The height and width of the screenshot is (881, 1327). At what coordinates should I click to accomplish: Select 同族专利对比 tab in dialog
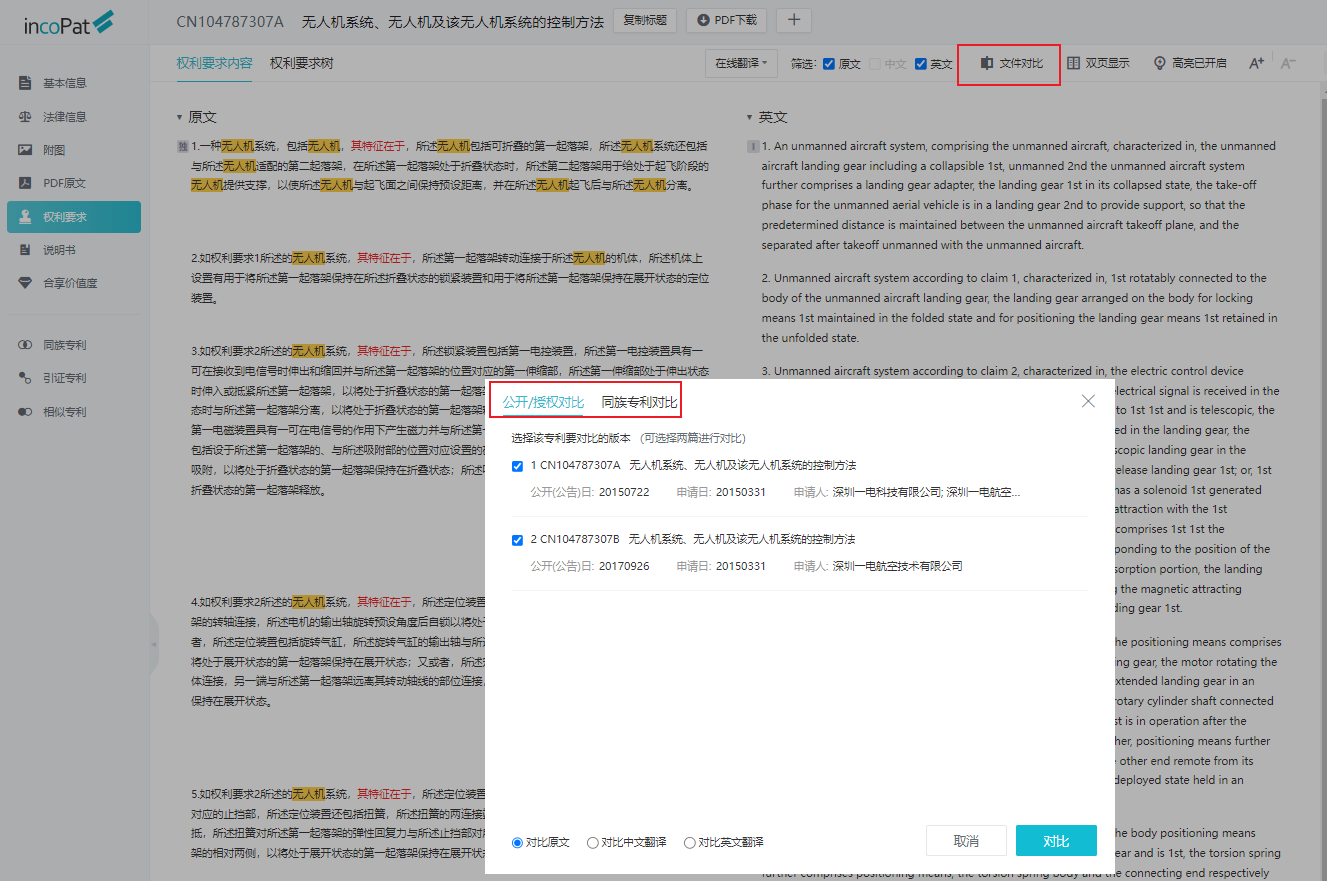point(639,402)
